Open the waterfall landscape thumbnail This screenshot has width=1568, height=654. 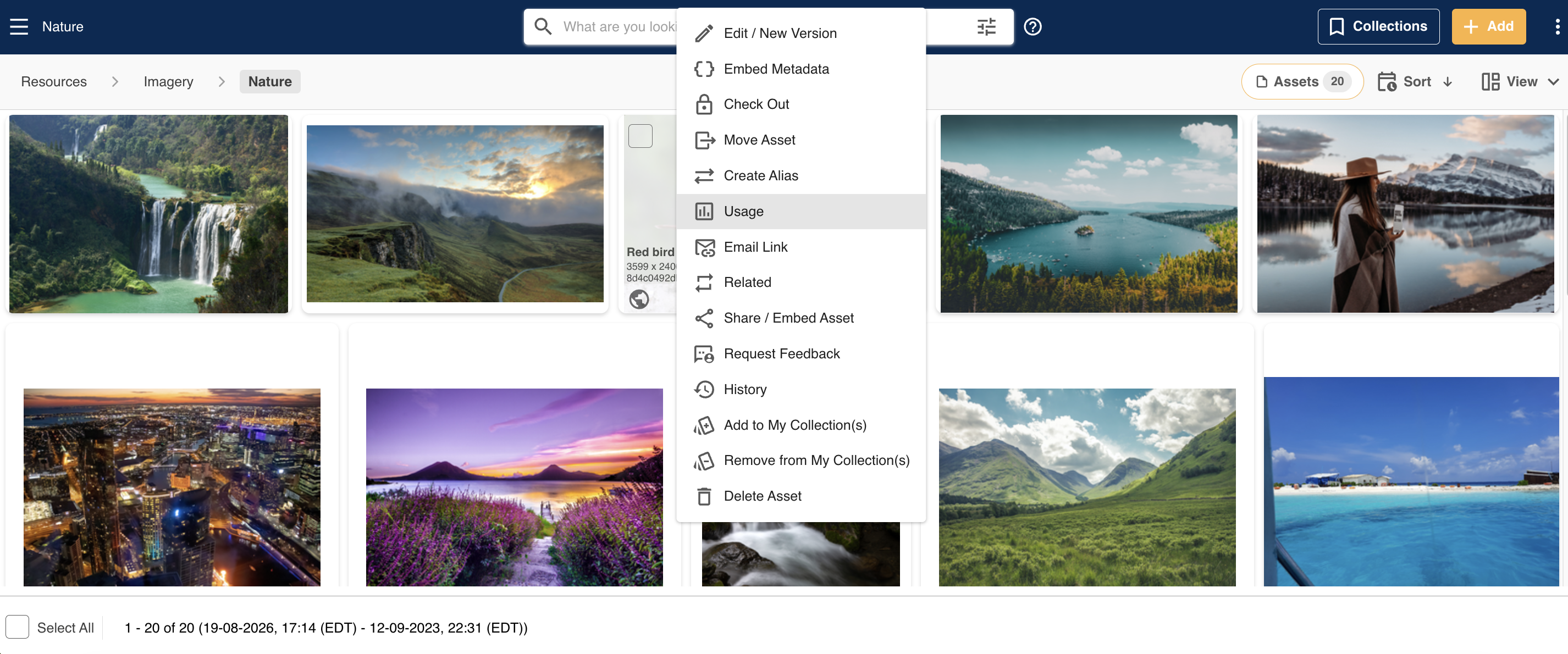pos(148,214)
